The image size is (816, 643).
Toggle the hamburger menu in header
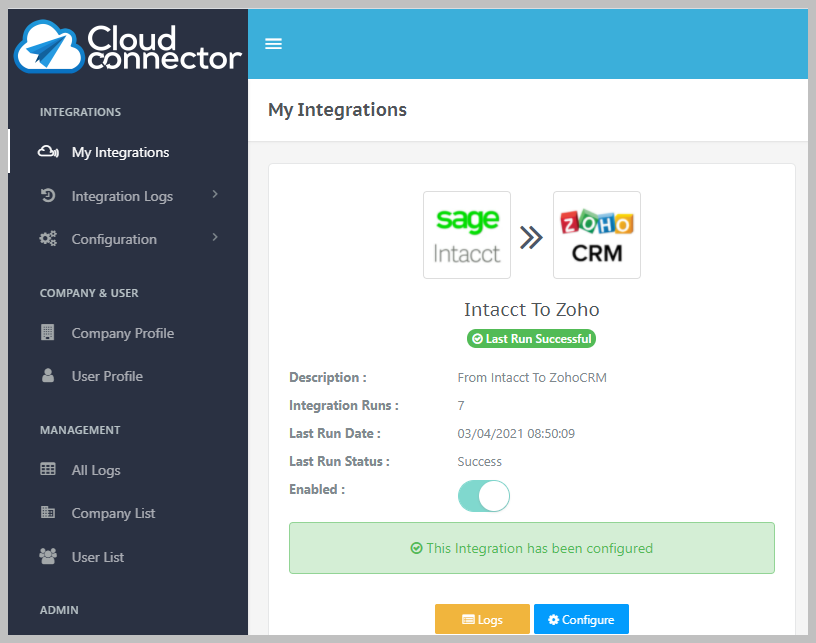[x=273, y=44]
